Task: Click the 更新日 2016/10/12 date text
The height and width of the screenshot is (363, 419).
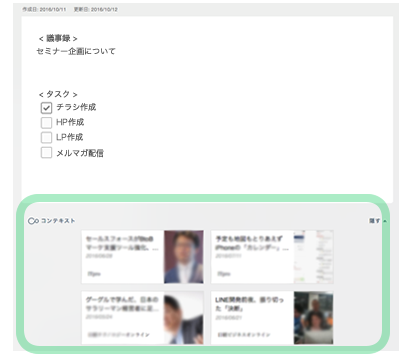Action: (x=96, y=10)
